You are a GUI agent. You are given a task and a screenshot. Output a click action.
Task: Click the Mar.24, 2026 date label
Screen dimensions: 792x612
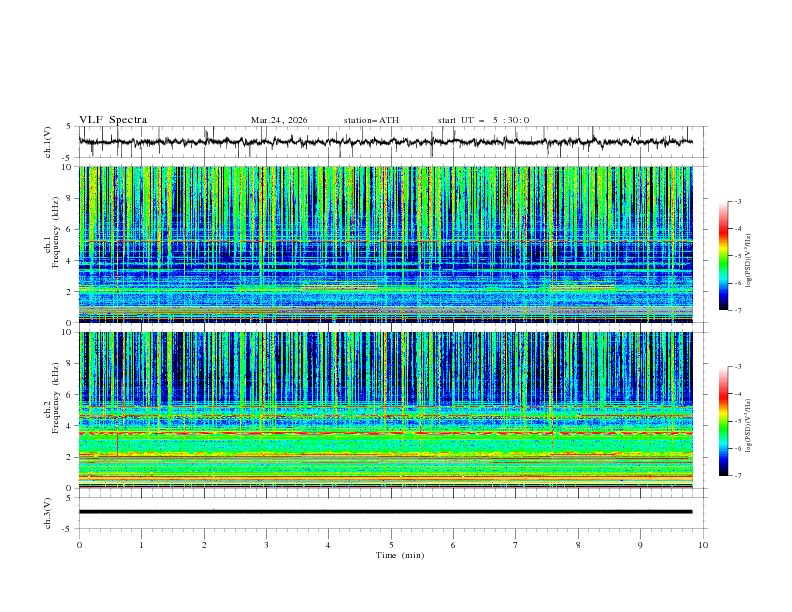pyautogui.click(x=279, y=120)
